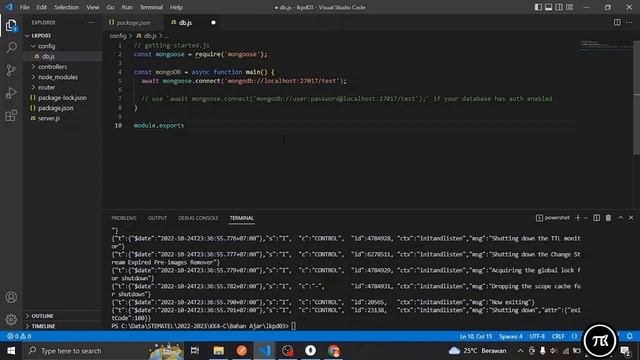640x360 pixels.
Task: Change encoding via UTF-8 status item
Action: [x=537, y=336]
